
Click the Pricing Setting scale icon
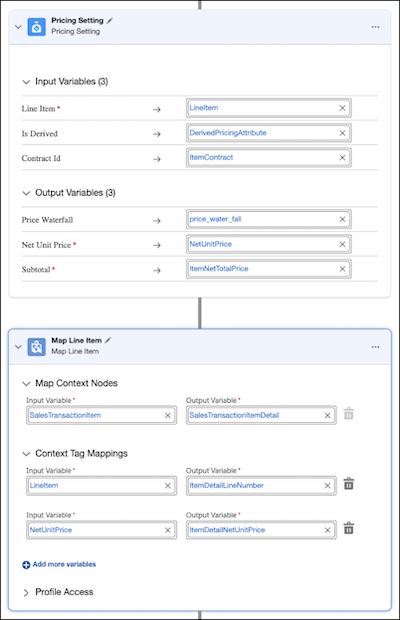(x=36, y=27)
